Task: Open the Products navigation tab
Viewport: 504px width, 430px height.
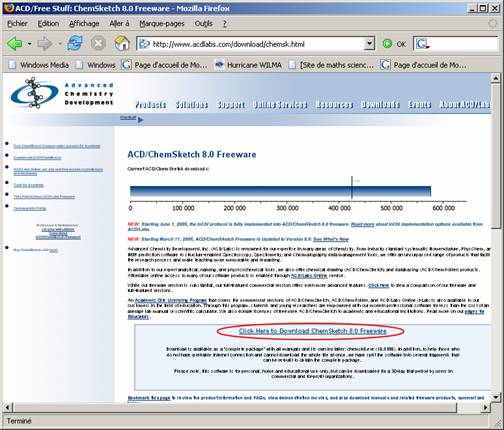Action: coord(151,104)
